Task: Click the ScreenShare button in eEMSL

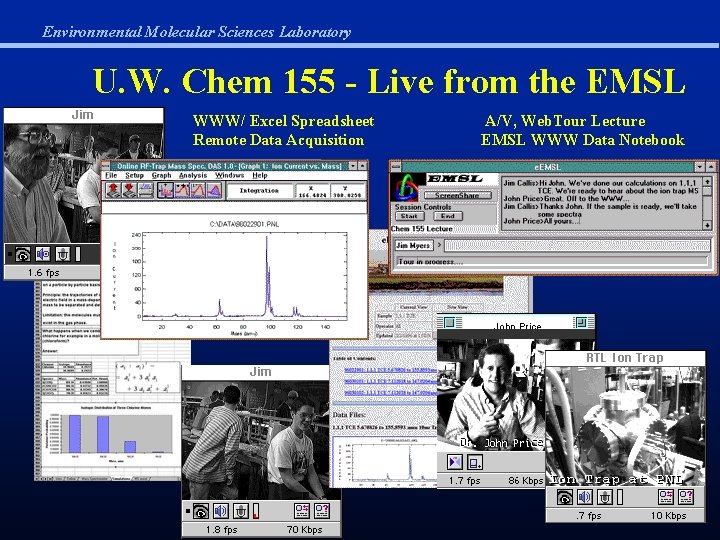Action: point(457,195)
